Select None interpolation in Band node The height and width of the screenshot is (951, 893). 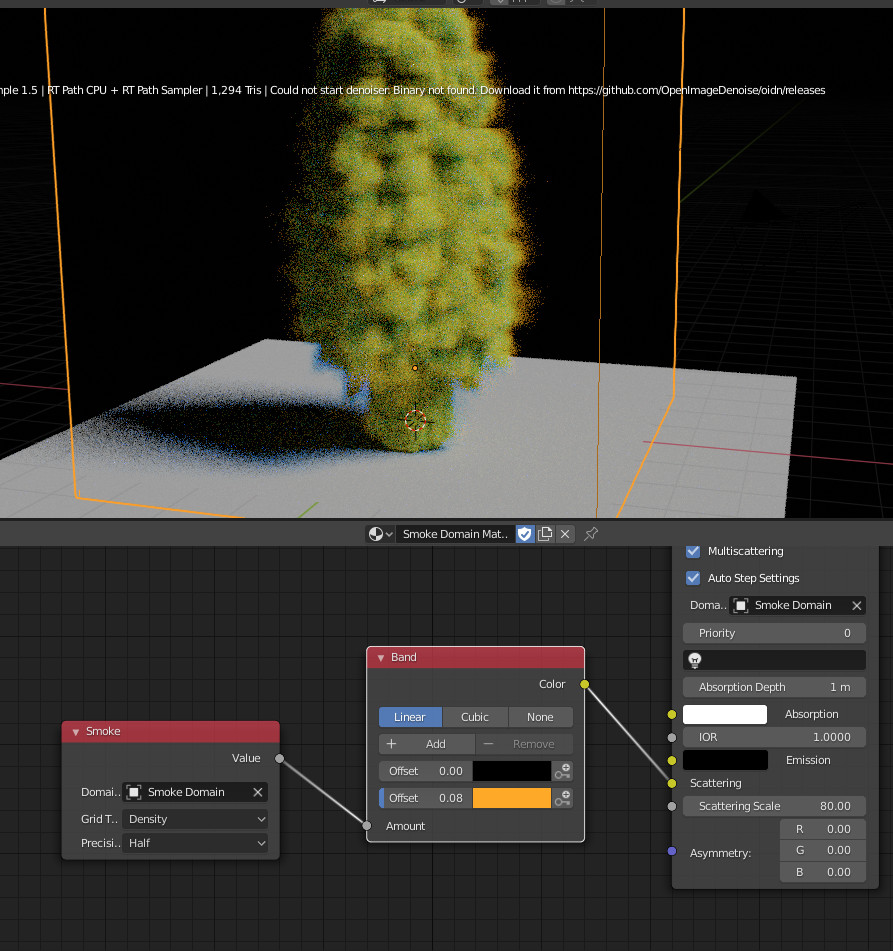click(x=540, y=717)
